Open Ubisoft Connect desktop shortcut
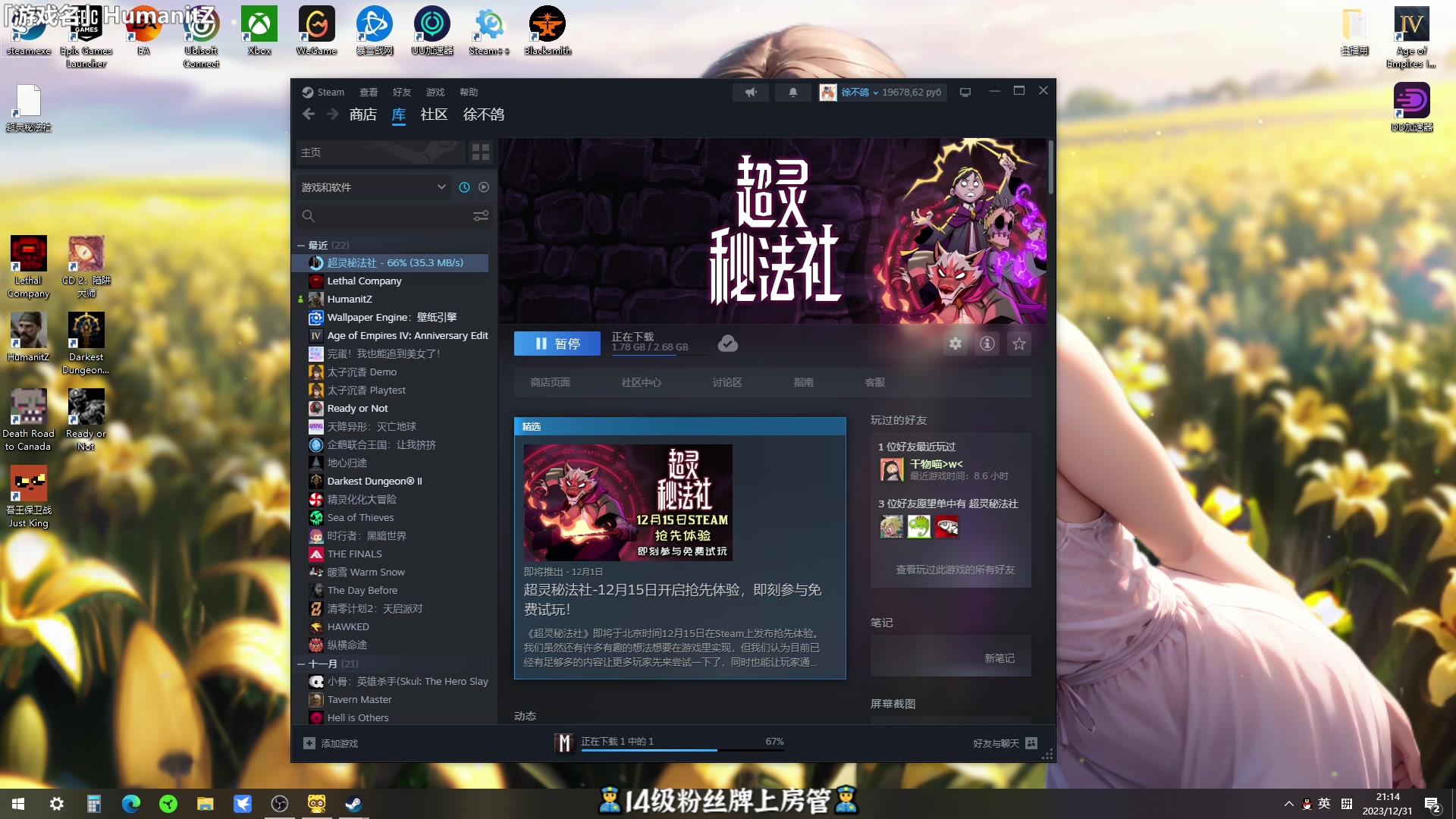The width and height of the screenshot is (1456, 819). coord(201,36)
